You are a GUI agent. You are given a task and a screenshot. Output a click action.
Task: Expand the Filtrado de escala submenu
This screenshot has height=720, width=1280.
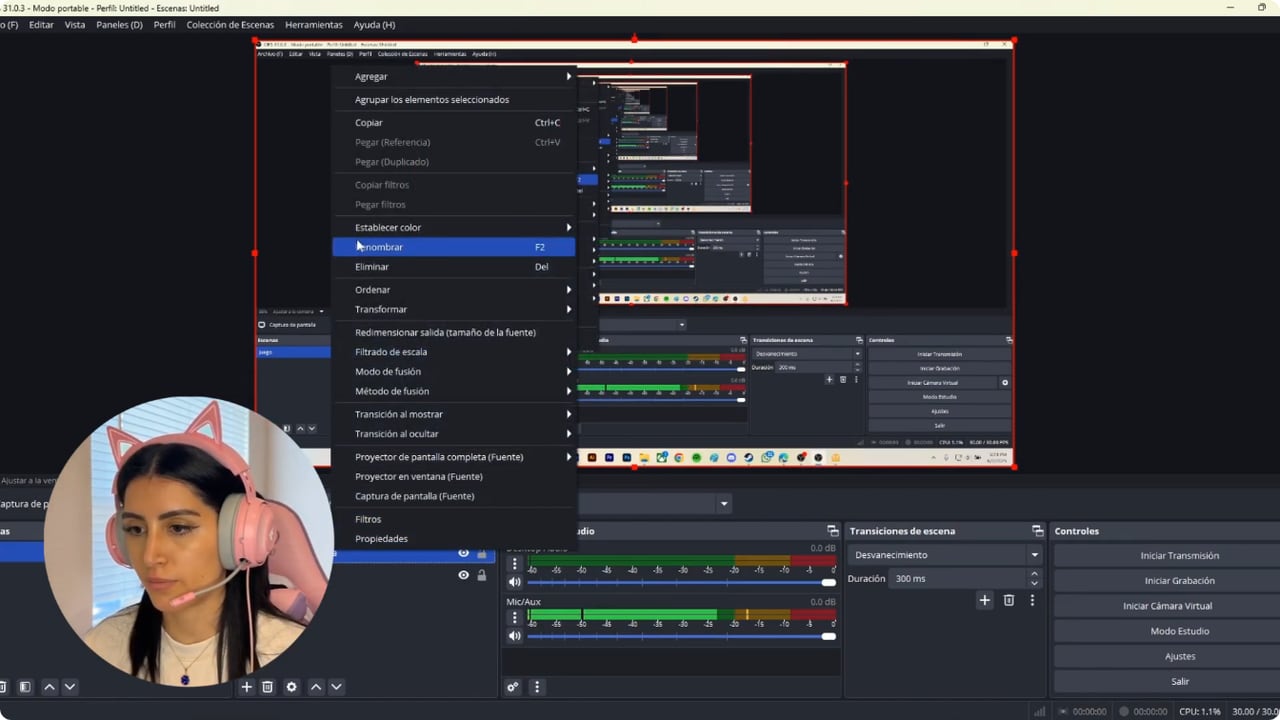click(x=454, y=352)
